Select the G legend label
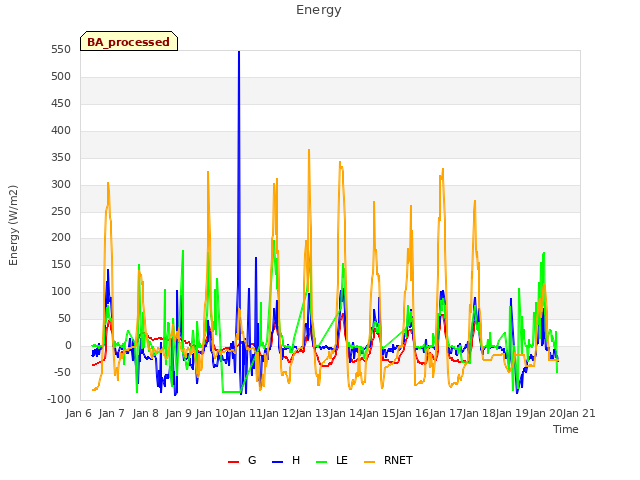 252,460
